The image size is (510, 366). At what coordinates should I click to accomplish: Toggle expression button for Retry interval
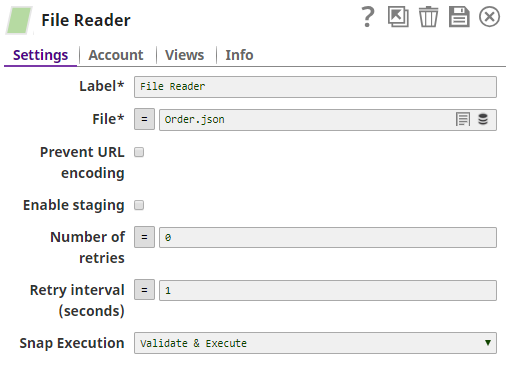point(144,290)
